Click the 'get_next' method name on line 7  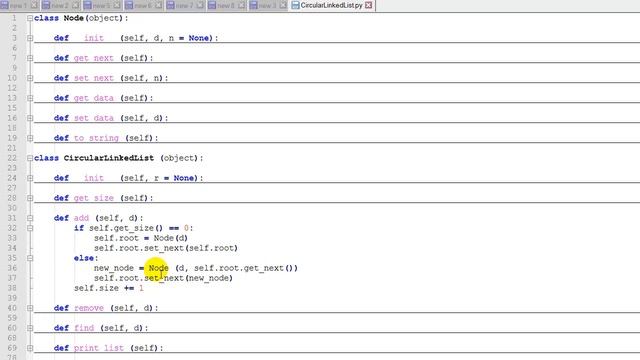click(93, 58)
